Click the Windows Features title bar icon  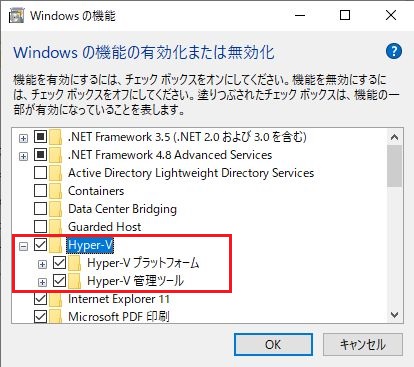(16, 16)
